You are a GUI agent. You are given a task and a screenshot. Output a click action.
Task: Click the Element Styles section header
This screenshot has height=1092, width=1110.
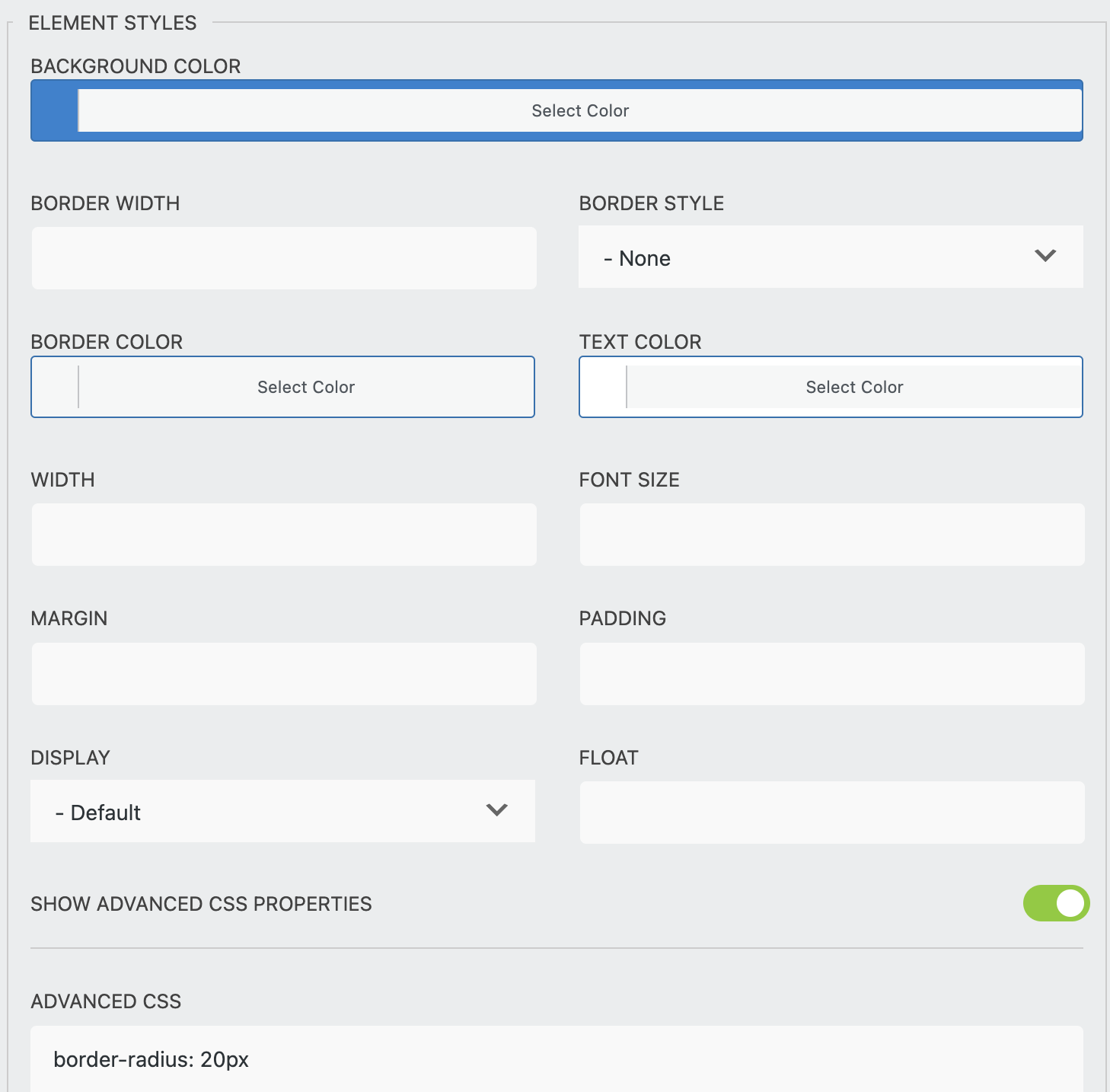pyautogui.click(x=113, y=22)
